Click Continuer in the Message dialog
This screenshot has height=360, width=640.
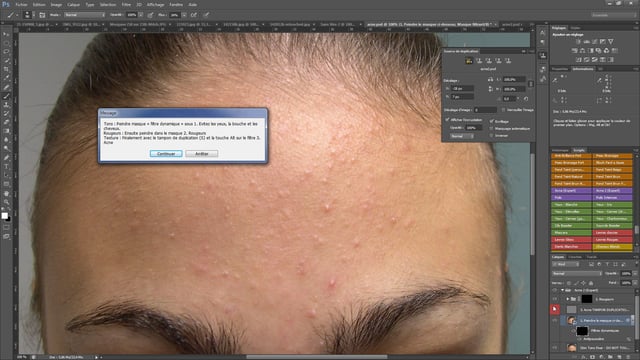click(166, 153)
